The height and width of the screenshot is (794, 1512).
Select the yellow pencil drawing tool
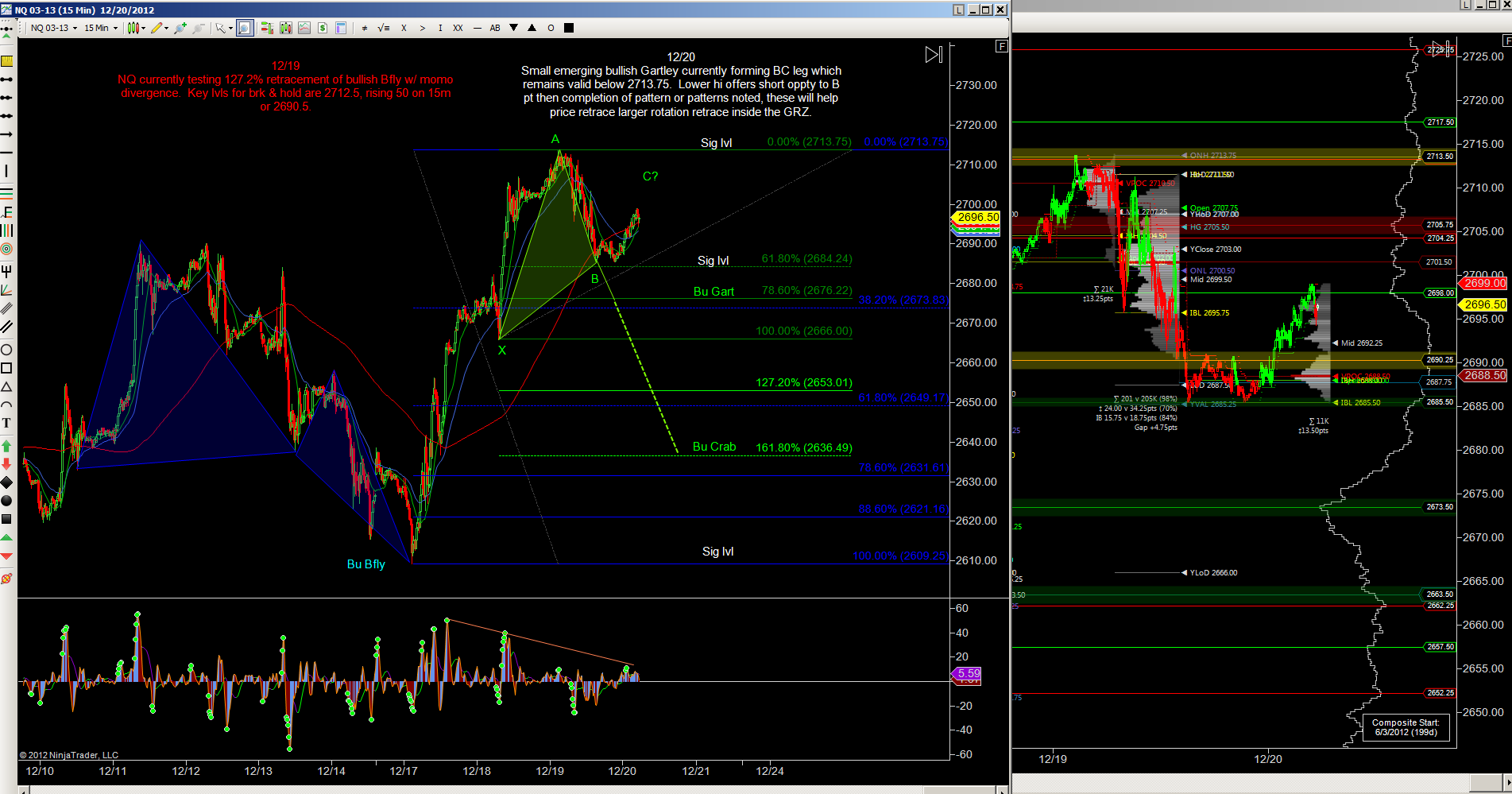(x=157, y=28)
